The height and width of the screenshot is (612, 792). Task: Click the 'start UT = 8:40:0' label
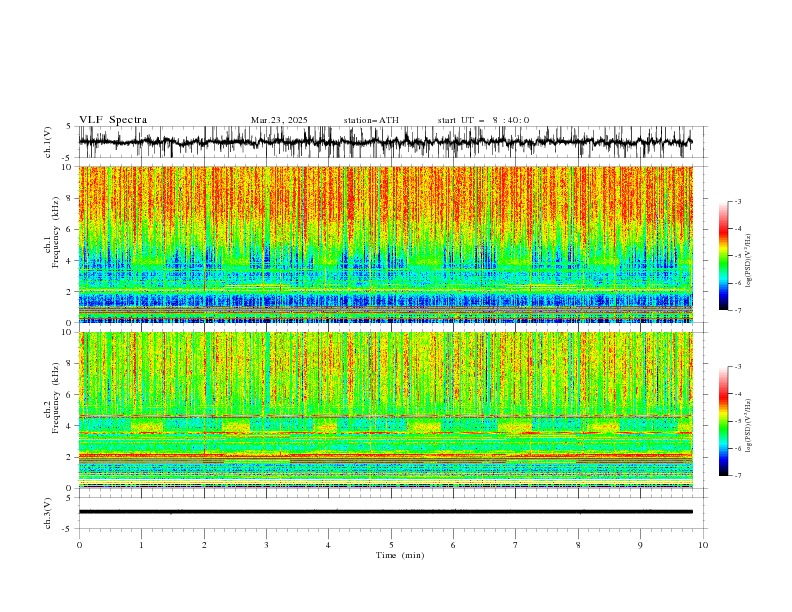[x=483, y=120]
